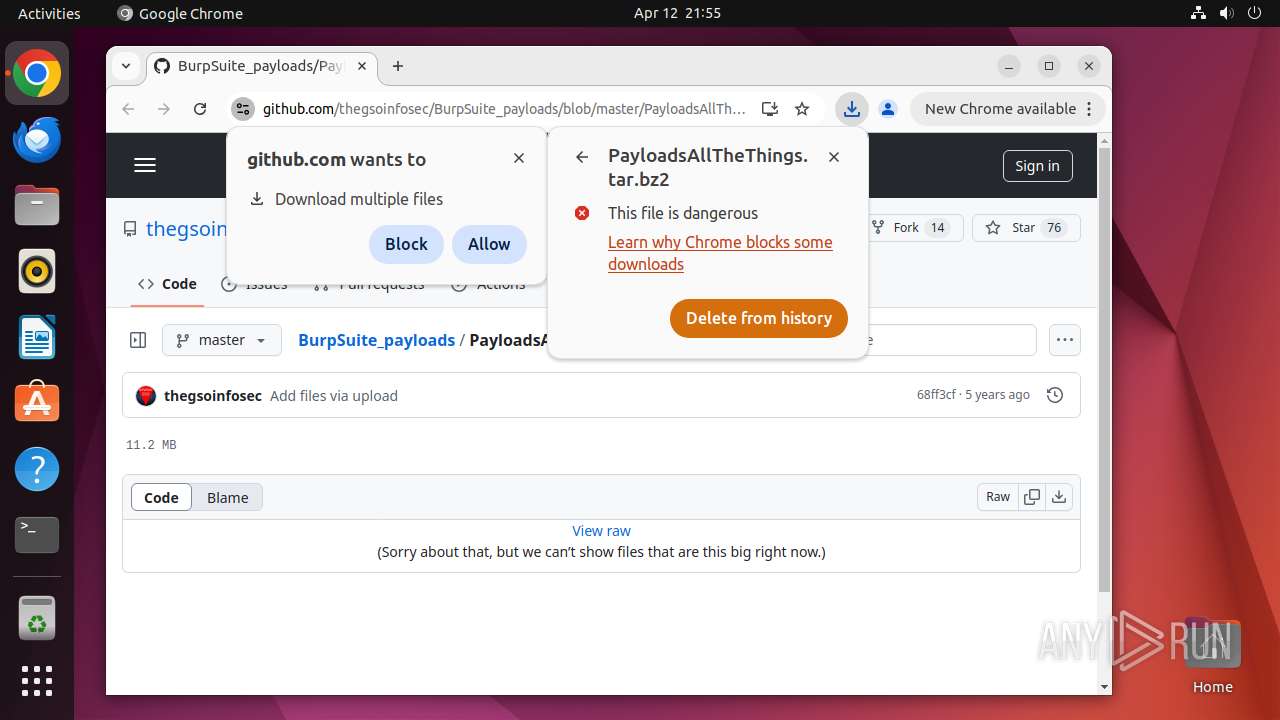Open the Activities overview

pyautogui.click(x=49, y=13)
